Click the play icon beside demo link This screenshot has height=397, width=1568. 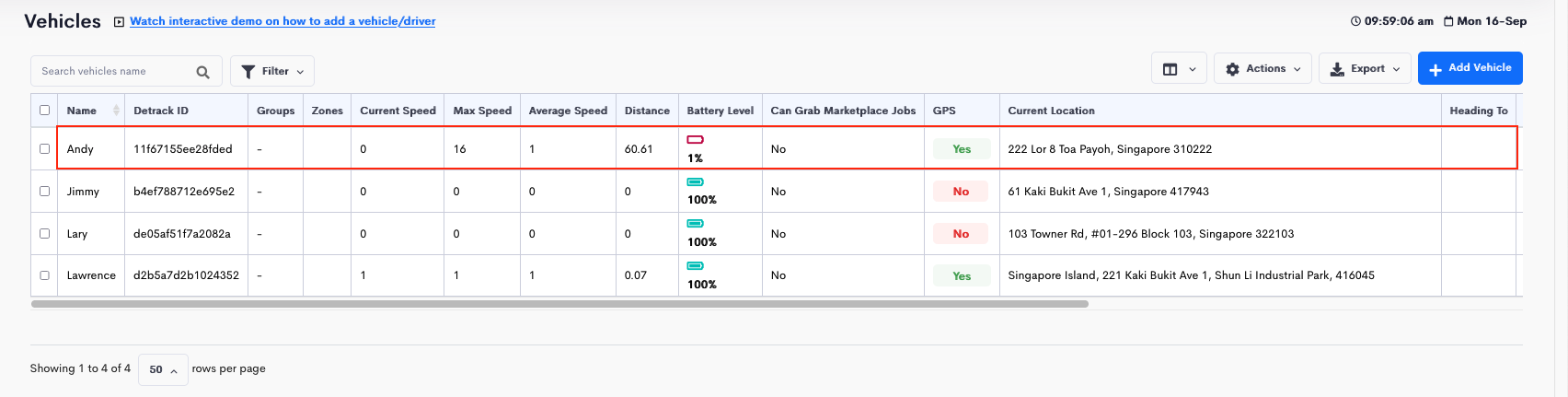[x=119, y=21]
